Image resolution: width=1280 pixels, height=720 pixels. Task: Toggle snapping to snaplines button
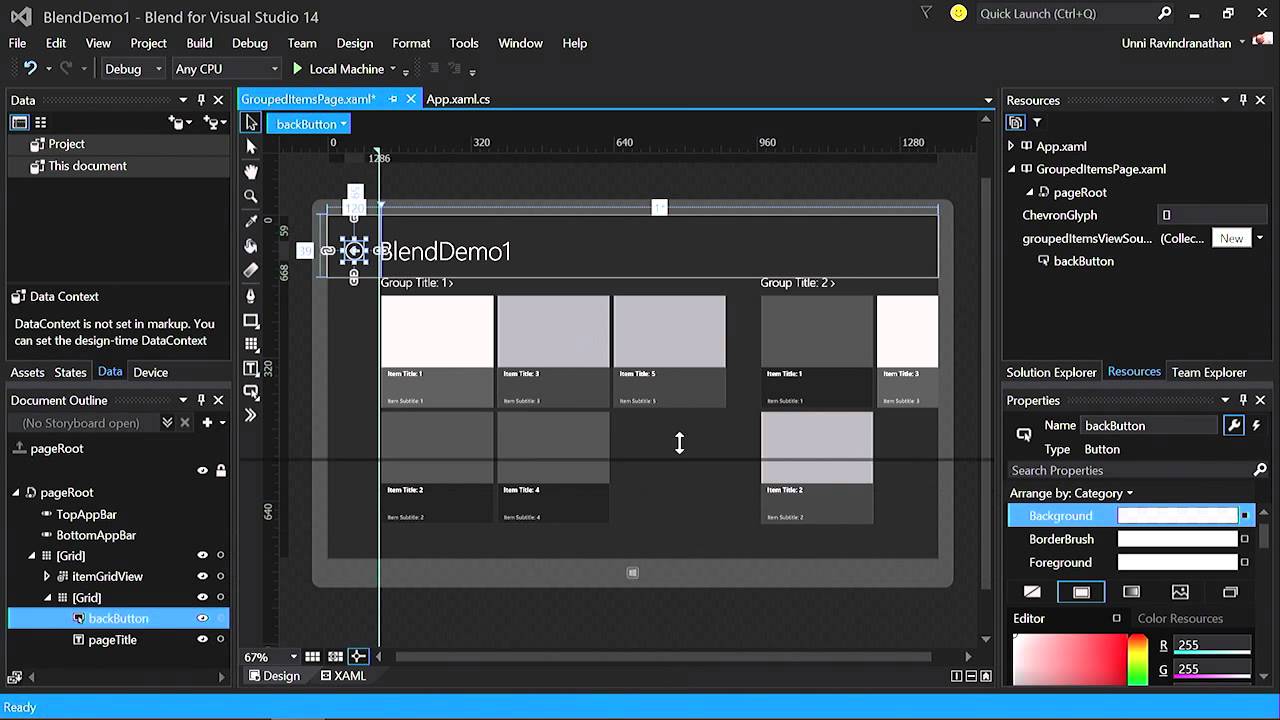click(358, 657)
